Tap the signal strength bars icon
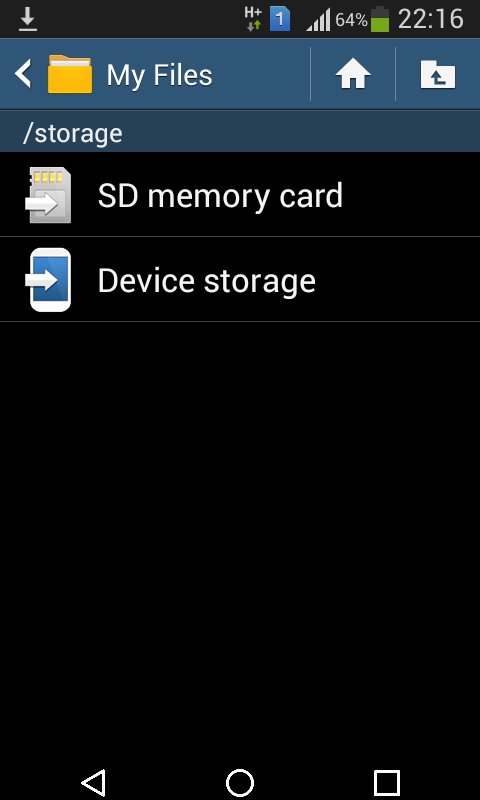Viewport: 480px width, 800px height. coord(318,20)
